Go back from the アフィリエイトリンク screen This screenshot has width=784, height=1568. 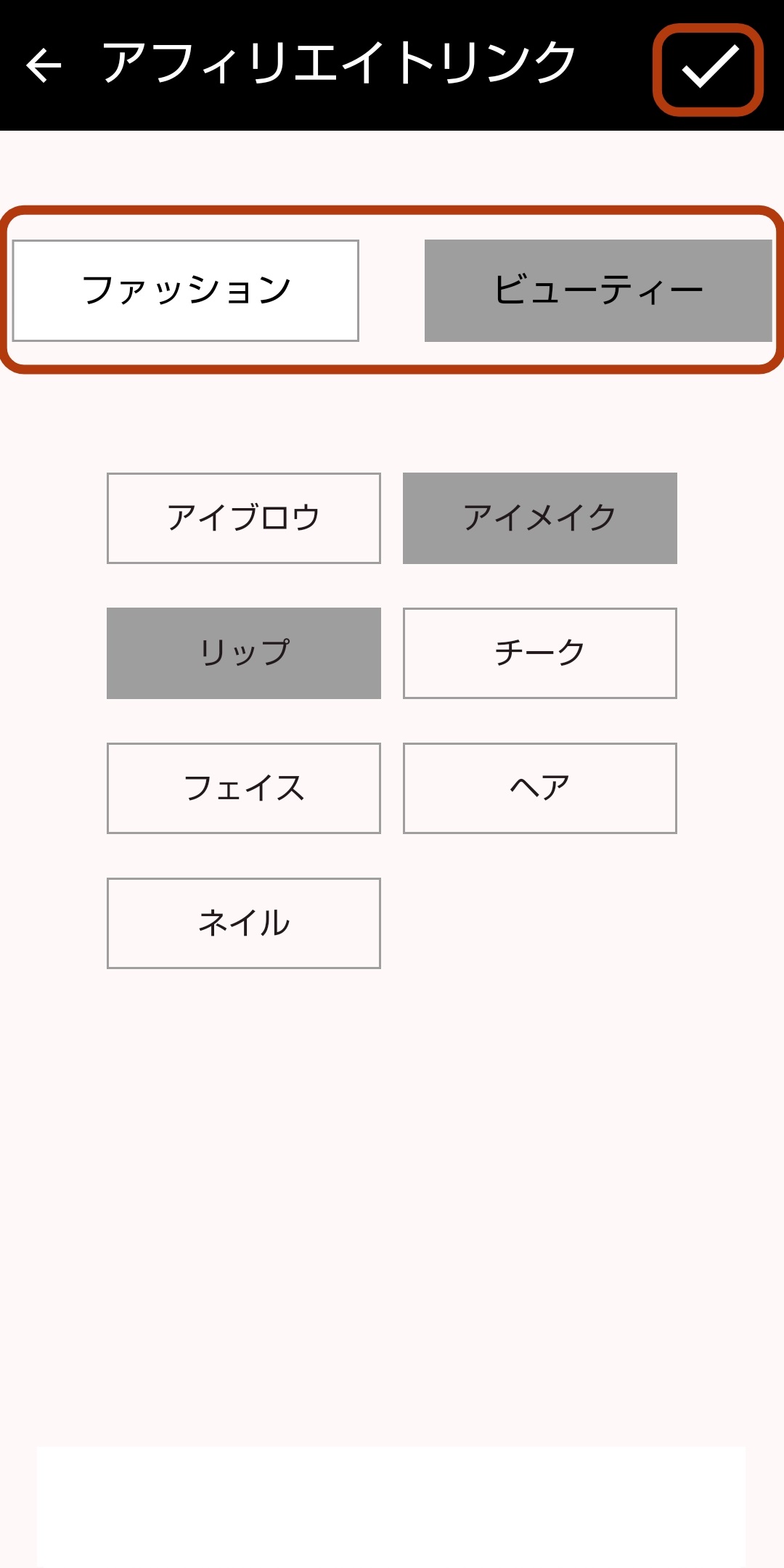pyautogui.click(x=44, y=65)
